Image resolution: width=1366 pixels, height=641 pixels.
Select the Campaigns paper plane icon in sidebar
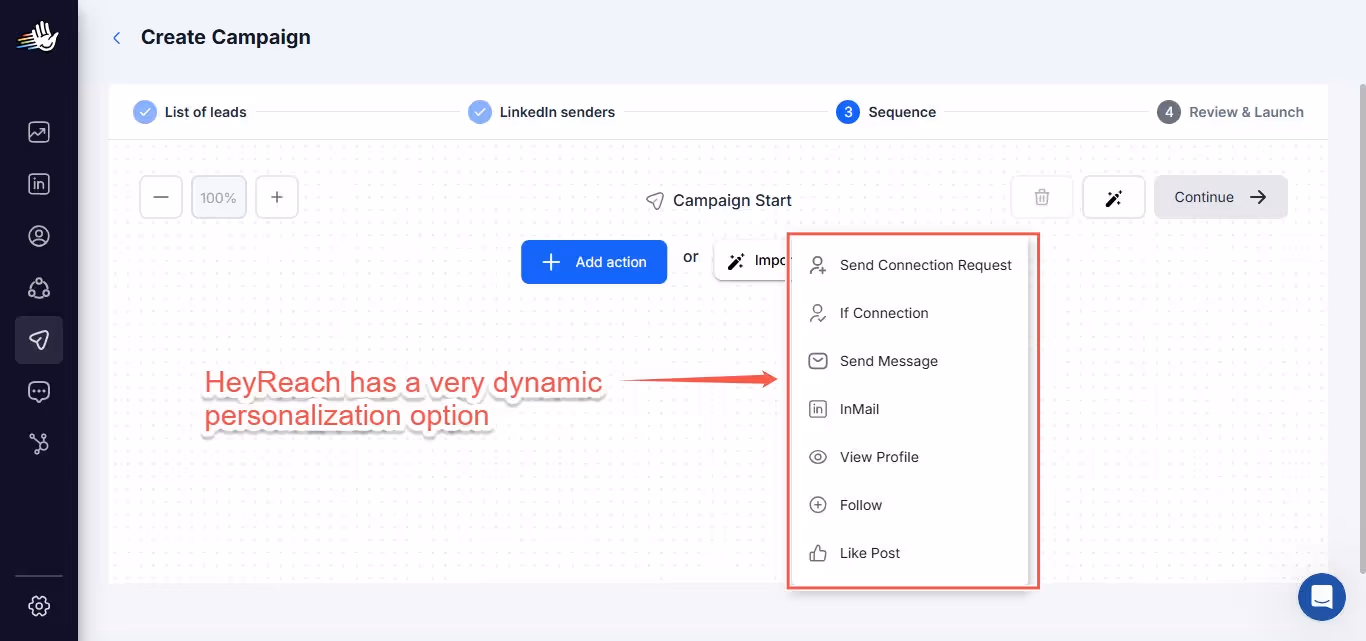point(38,340)
